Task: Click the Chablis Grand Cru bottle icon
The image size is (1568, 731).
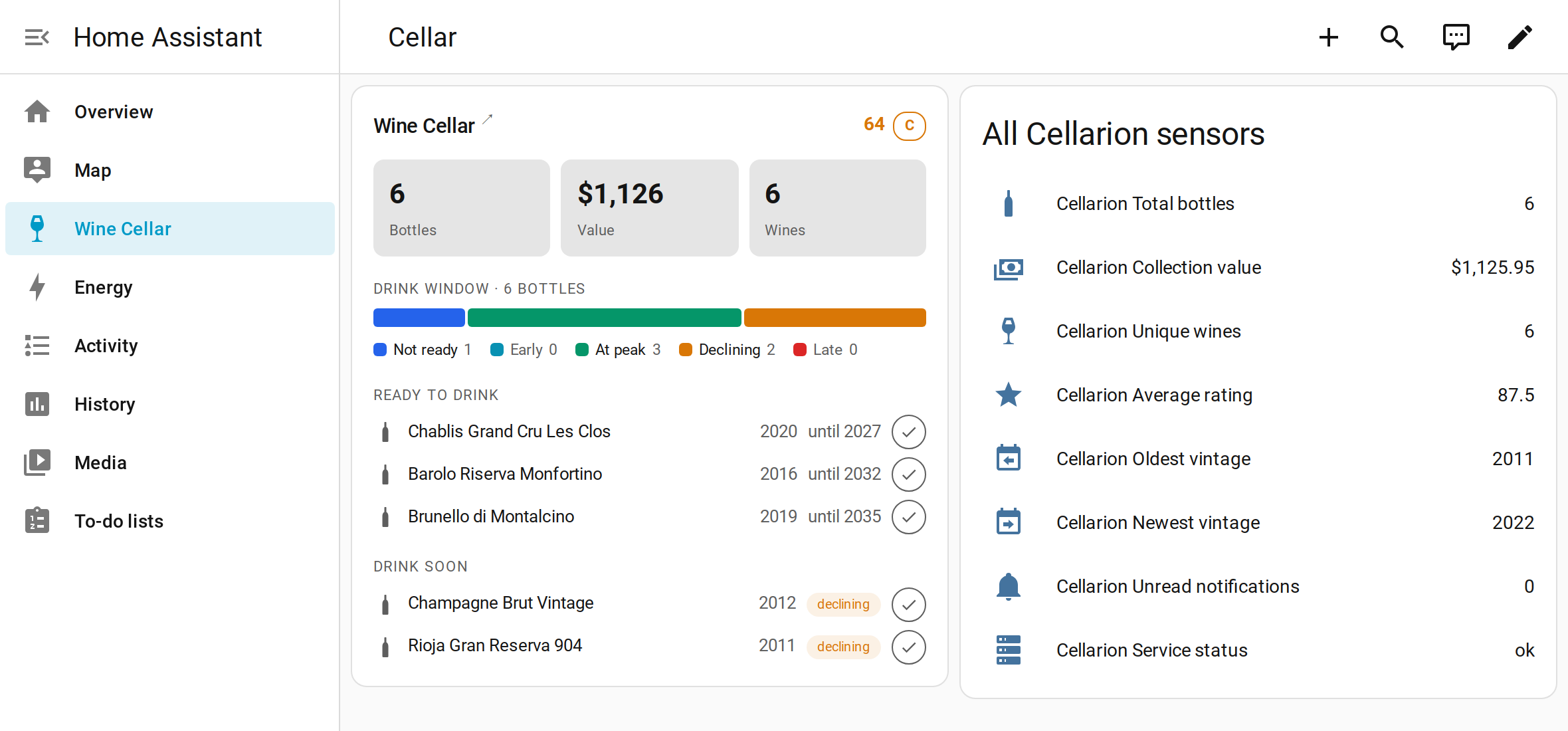Action: tap(385, 432)
